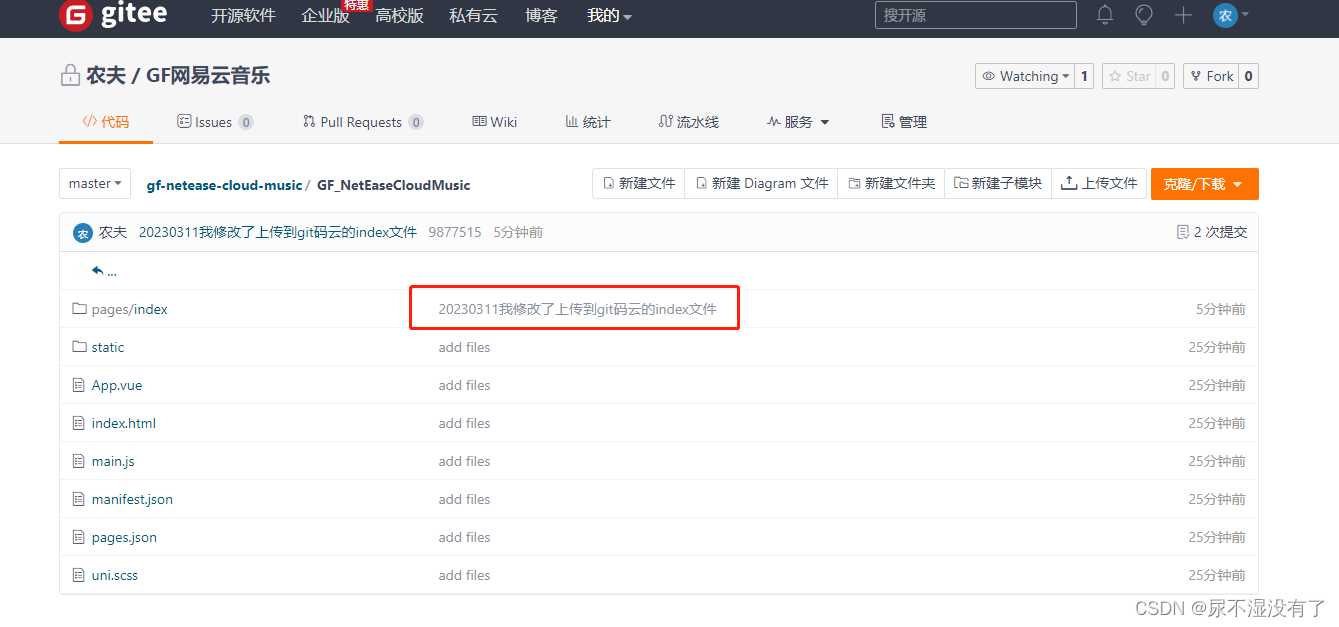Click GF网易云音乐 repo name in title
Screen dimensions: 1339x627
tap(208, 75)
